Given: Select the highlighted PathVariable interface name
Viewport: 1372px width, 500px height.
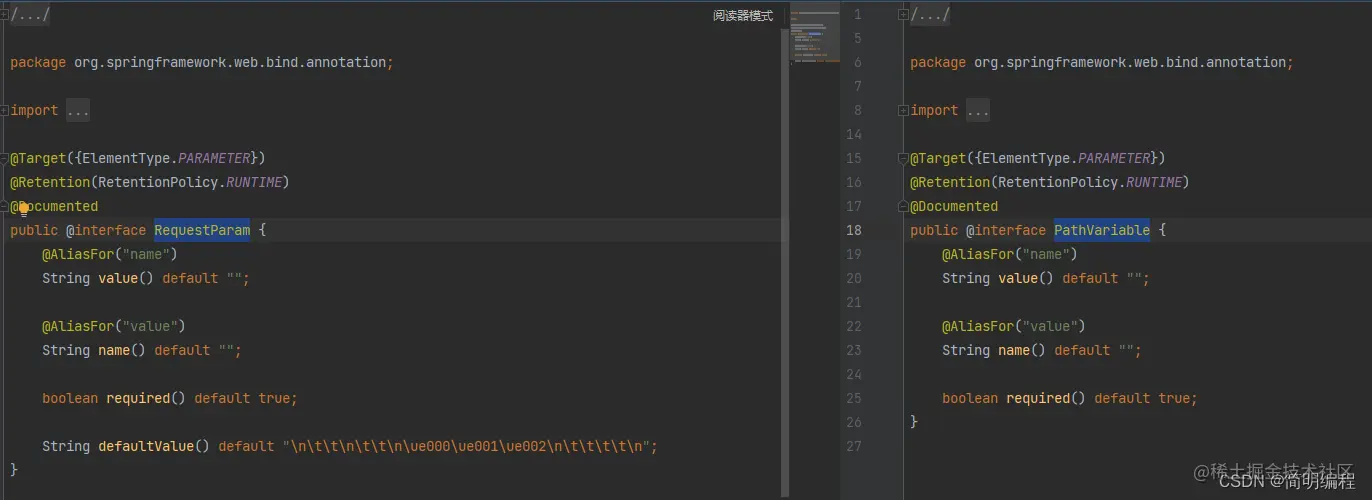Looking at the screenshot, I should click(1102, 230).
